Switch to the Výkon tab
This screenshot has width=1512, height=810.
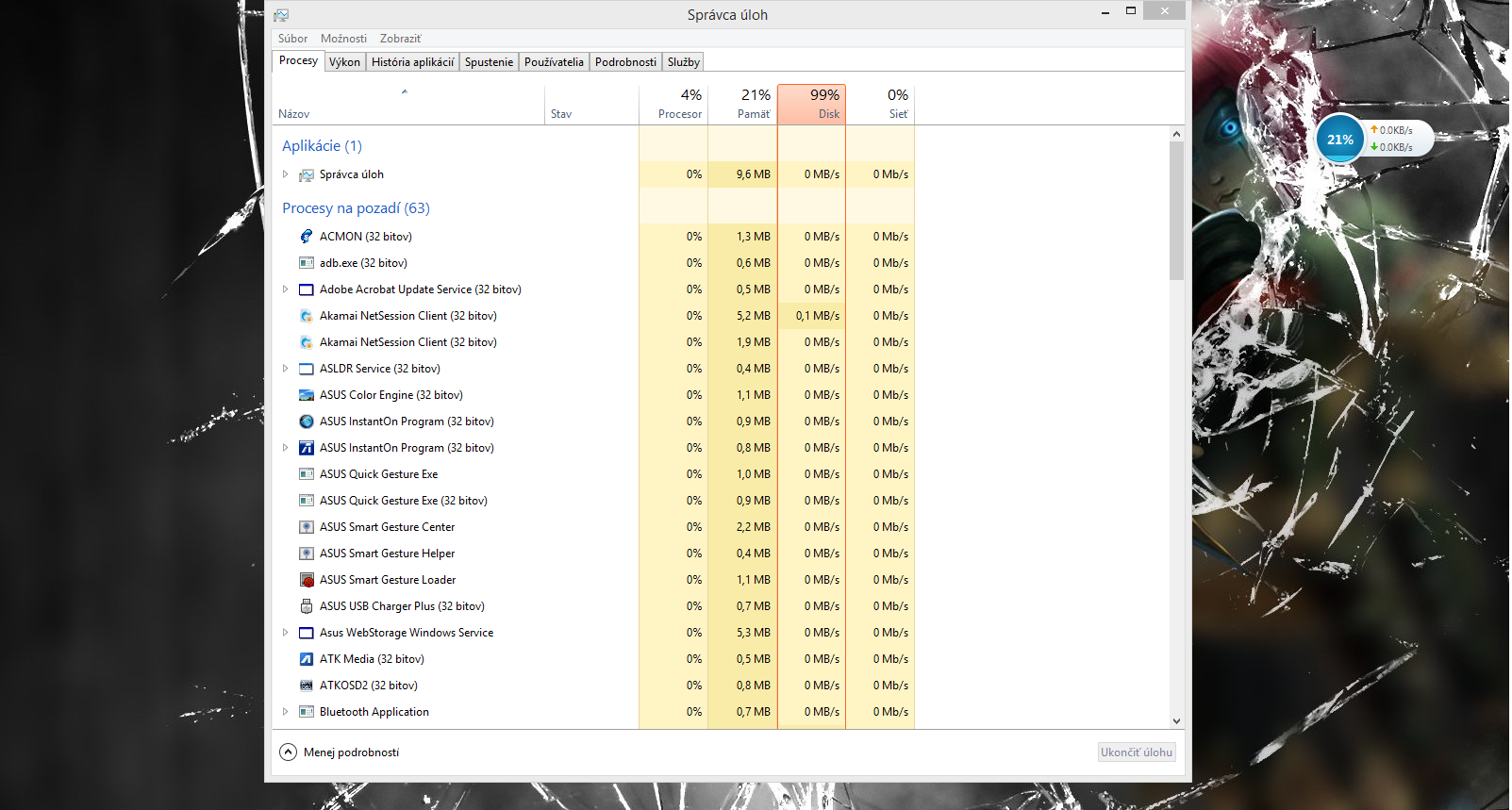(x=344, y=62)
